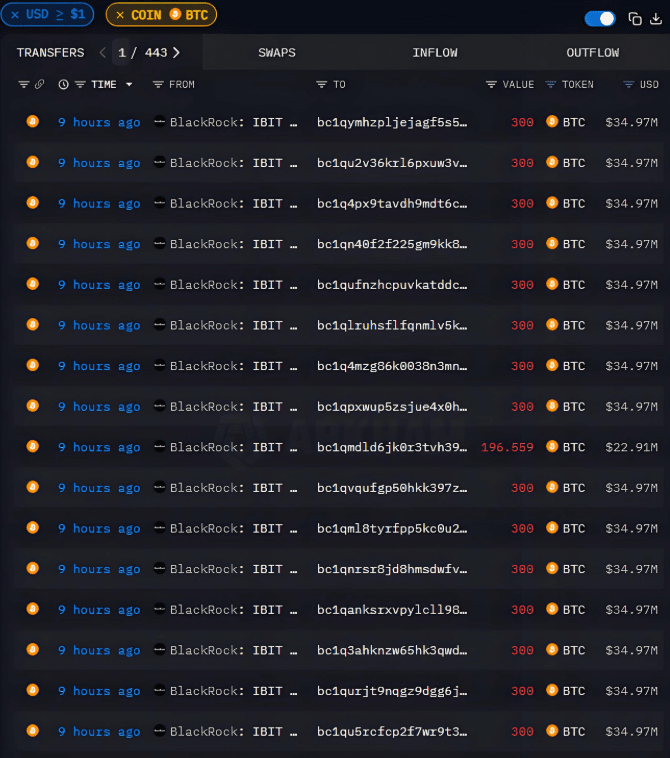Click $34.97M in bc1qufnzhcpuvkatddc row
Screen dimensions: 670x758
click(x=631, y=285)
